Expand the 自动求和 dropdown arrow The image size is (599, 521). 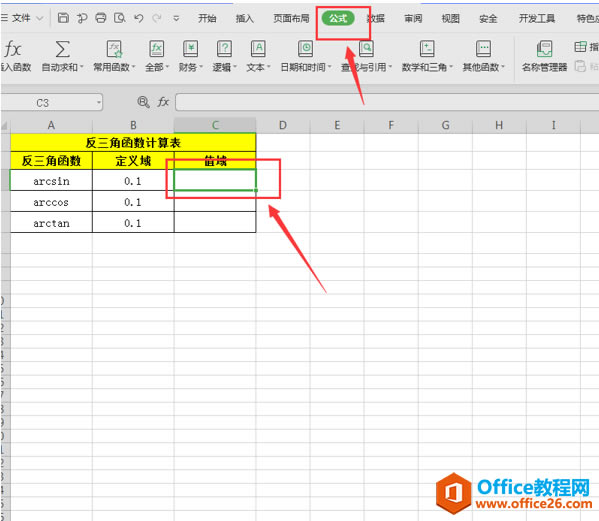pos(81,67)
